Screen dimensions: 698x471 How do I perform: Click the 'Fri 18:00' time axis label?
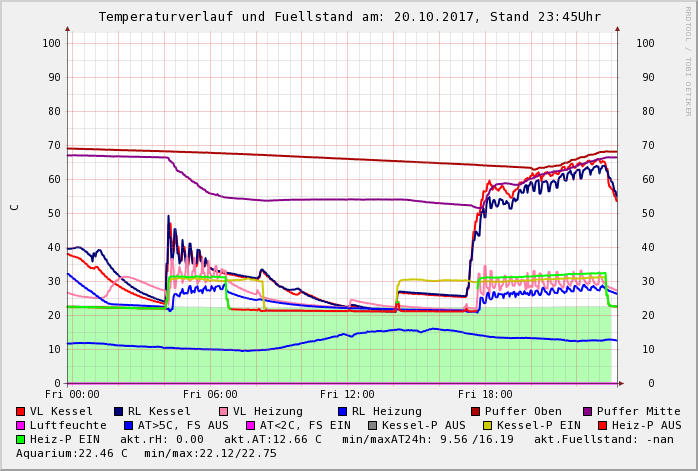click(485, 394)
